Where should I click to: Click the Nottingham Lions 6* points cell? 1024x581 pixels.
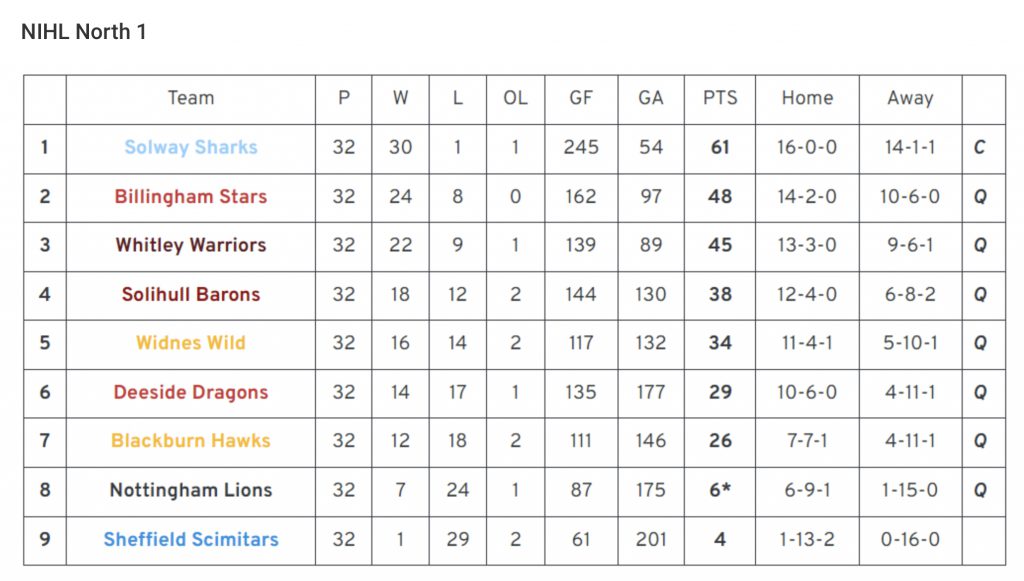(x=720, y=490)
